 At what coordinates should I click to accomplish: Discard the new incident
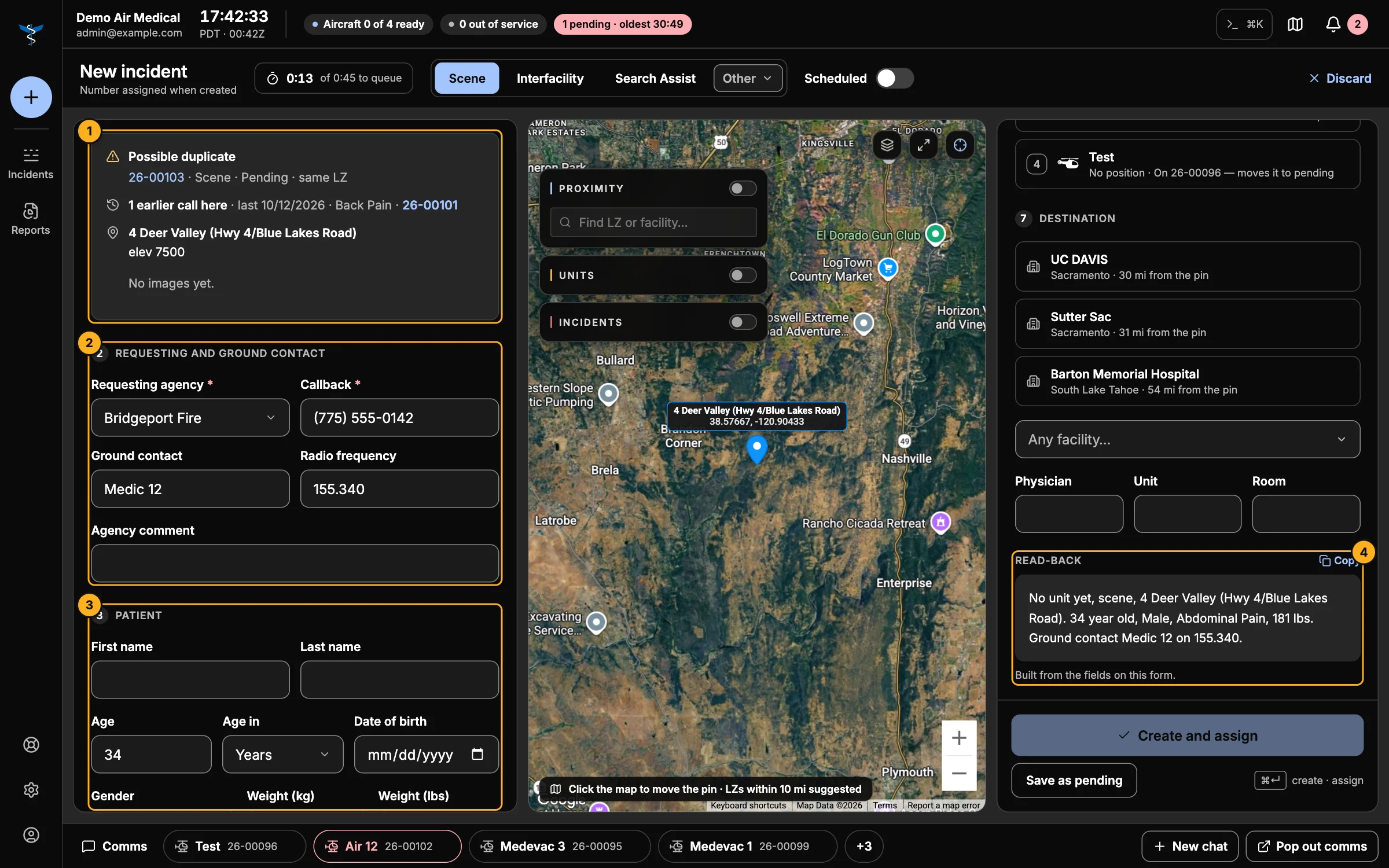(x=1340, y=78)
